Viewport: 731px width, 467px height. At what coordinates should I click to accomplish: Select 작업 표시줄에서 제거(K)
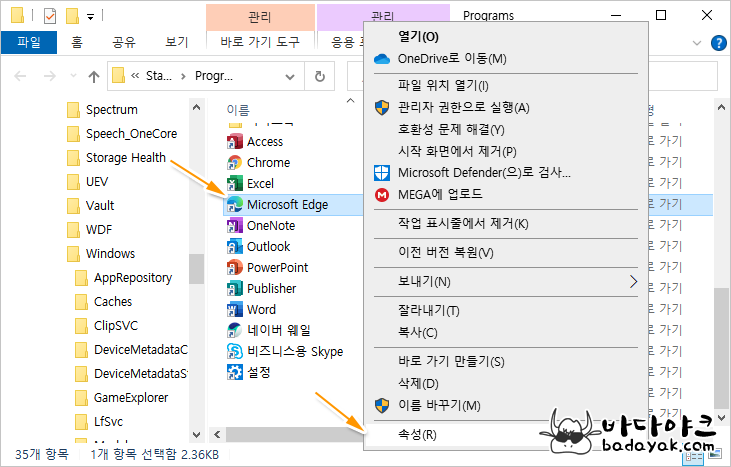pos(506,223)
